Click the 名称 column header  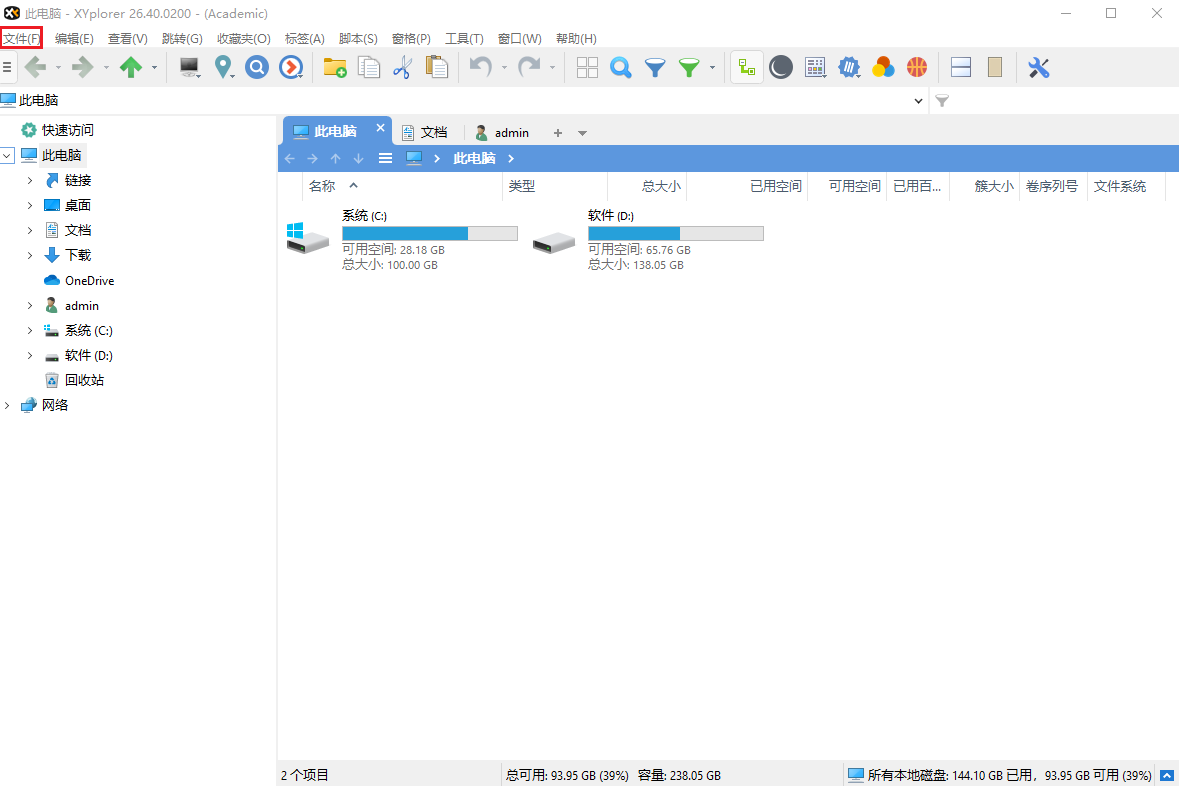322,186
